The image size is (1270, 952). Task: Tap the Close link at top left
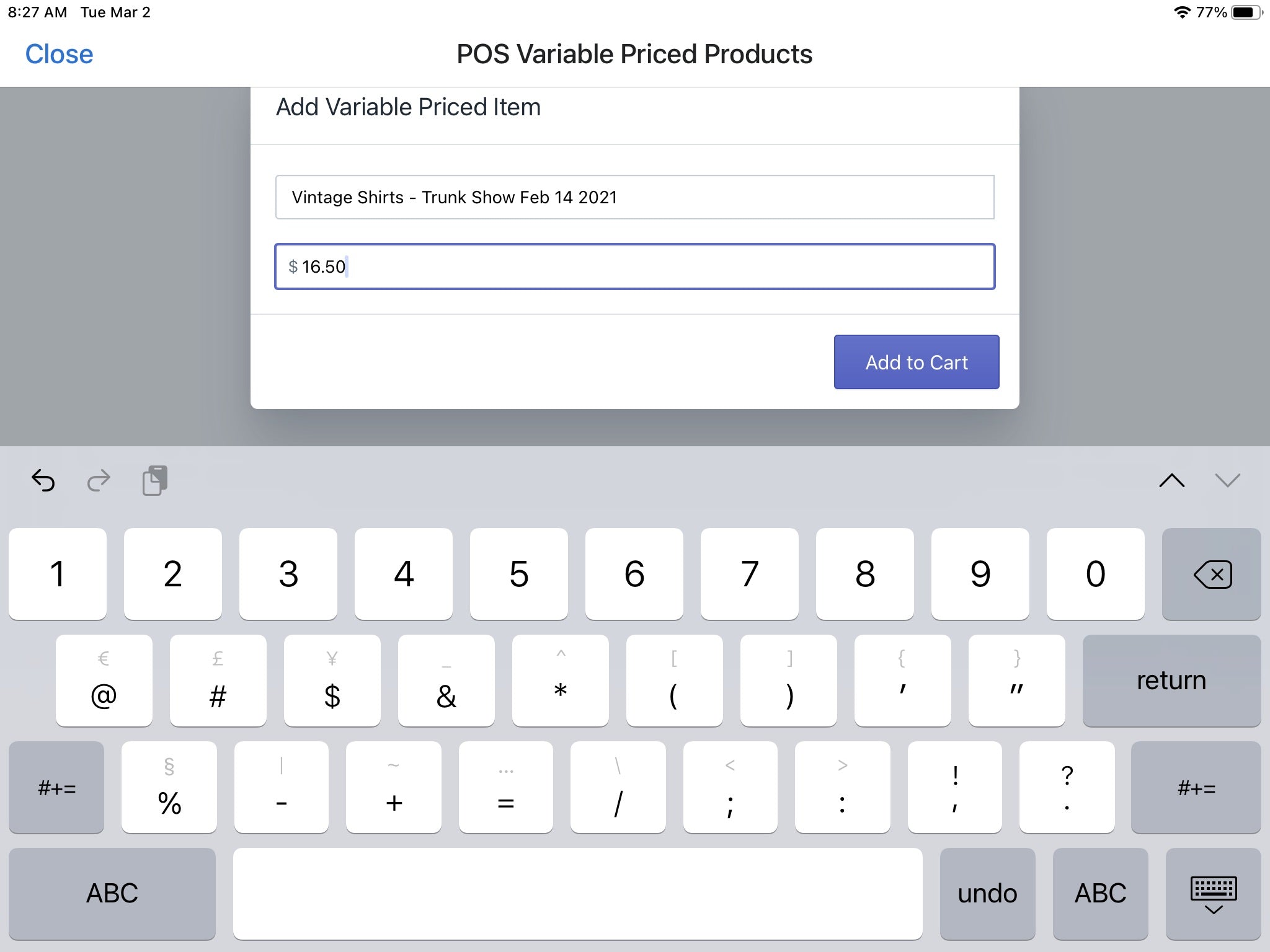click(x=58, y=54)
